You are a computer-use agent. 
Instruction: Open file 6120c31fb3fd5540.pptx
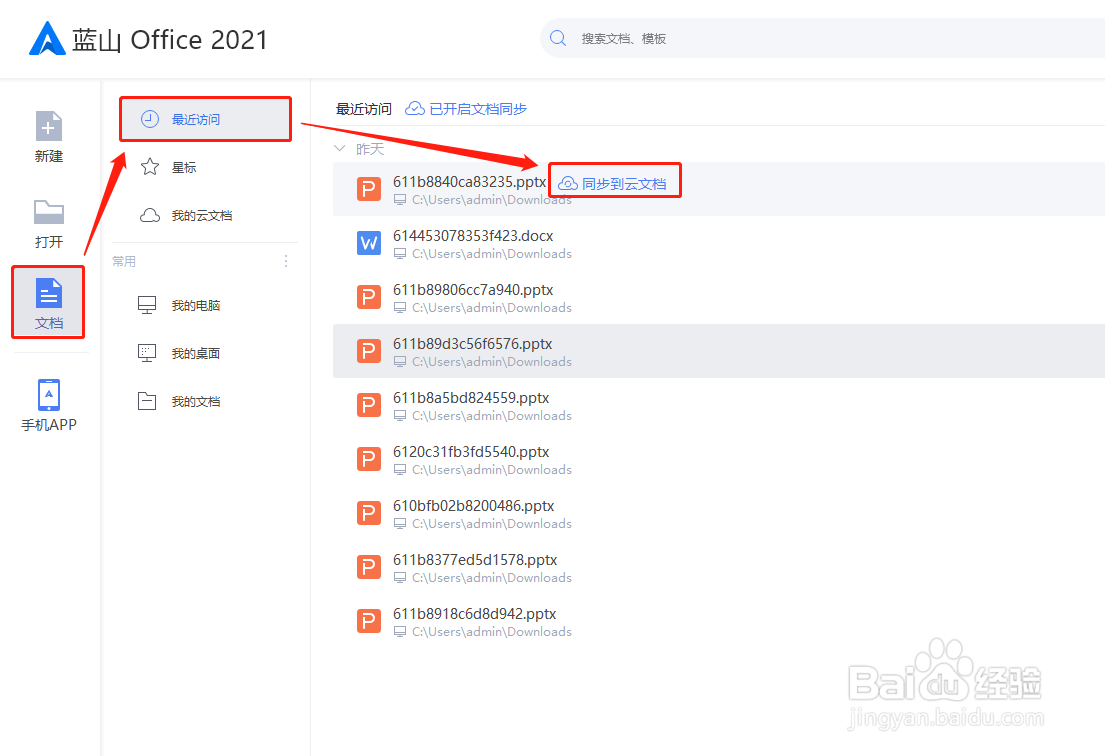(471, 452)
